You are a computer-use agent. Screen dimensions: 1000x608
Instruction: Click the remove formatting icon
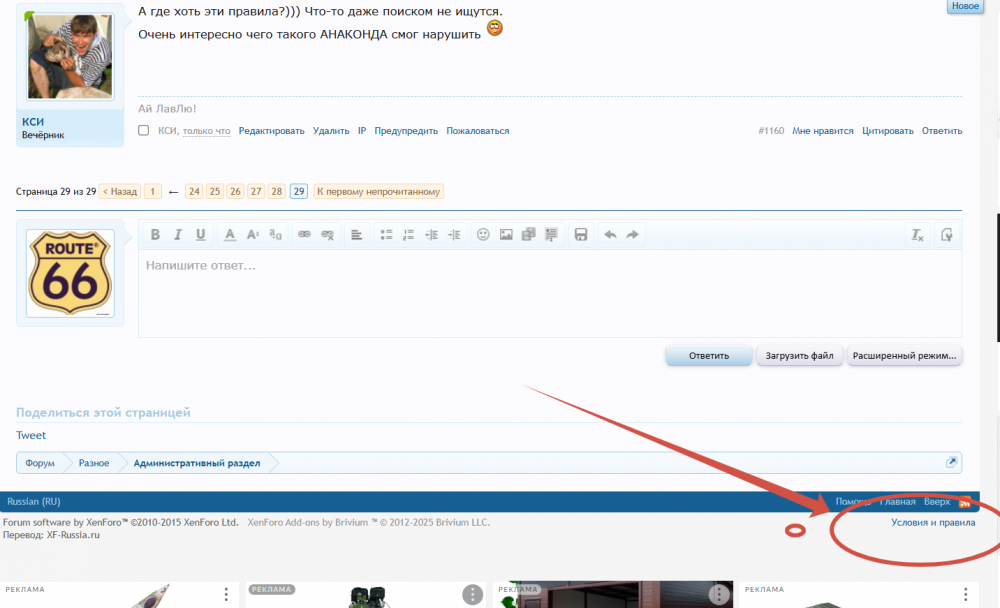pos(916,235)
